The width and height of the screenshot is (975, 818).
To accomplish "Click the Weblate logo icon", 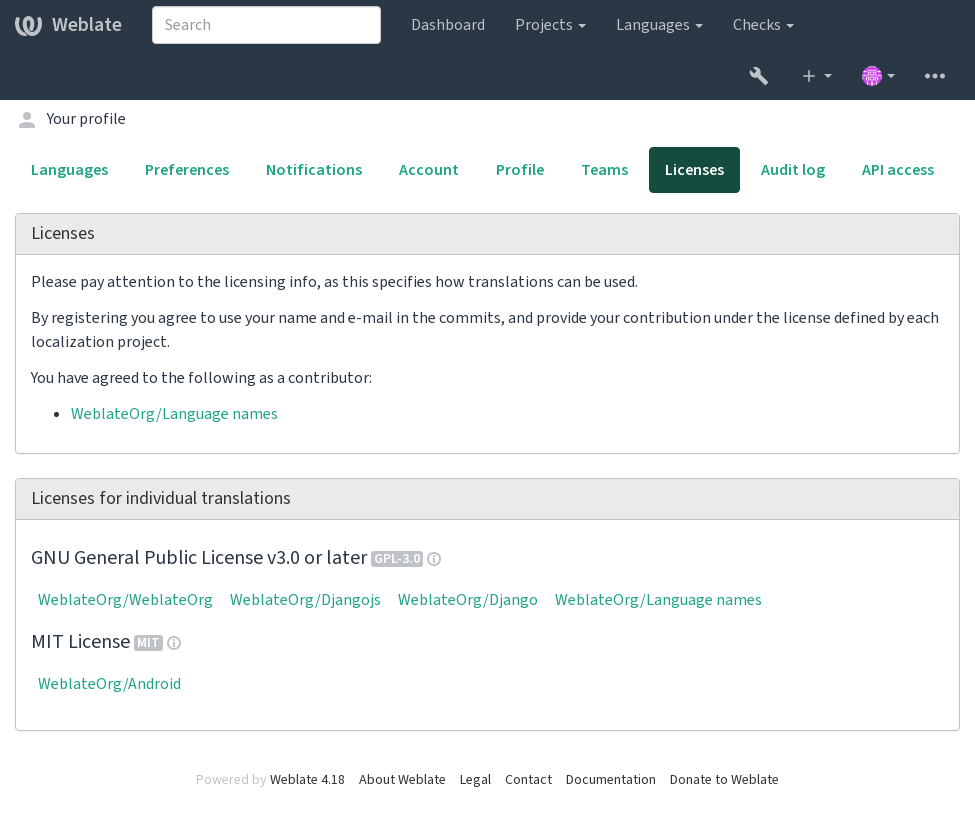I will pyautogui.click(x=28, y=25).
